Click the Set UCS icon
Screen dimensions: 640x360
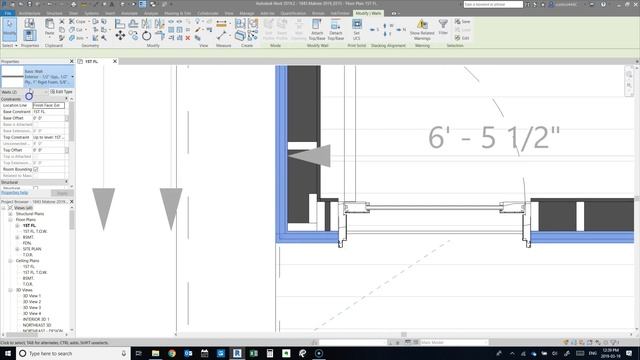[x=357, y=29]
